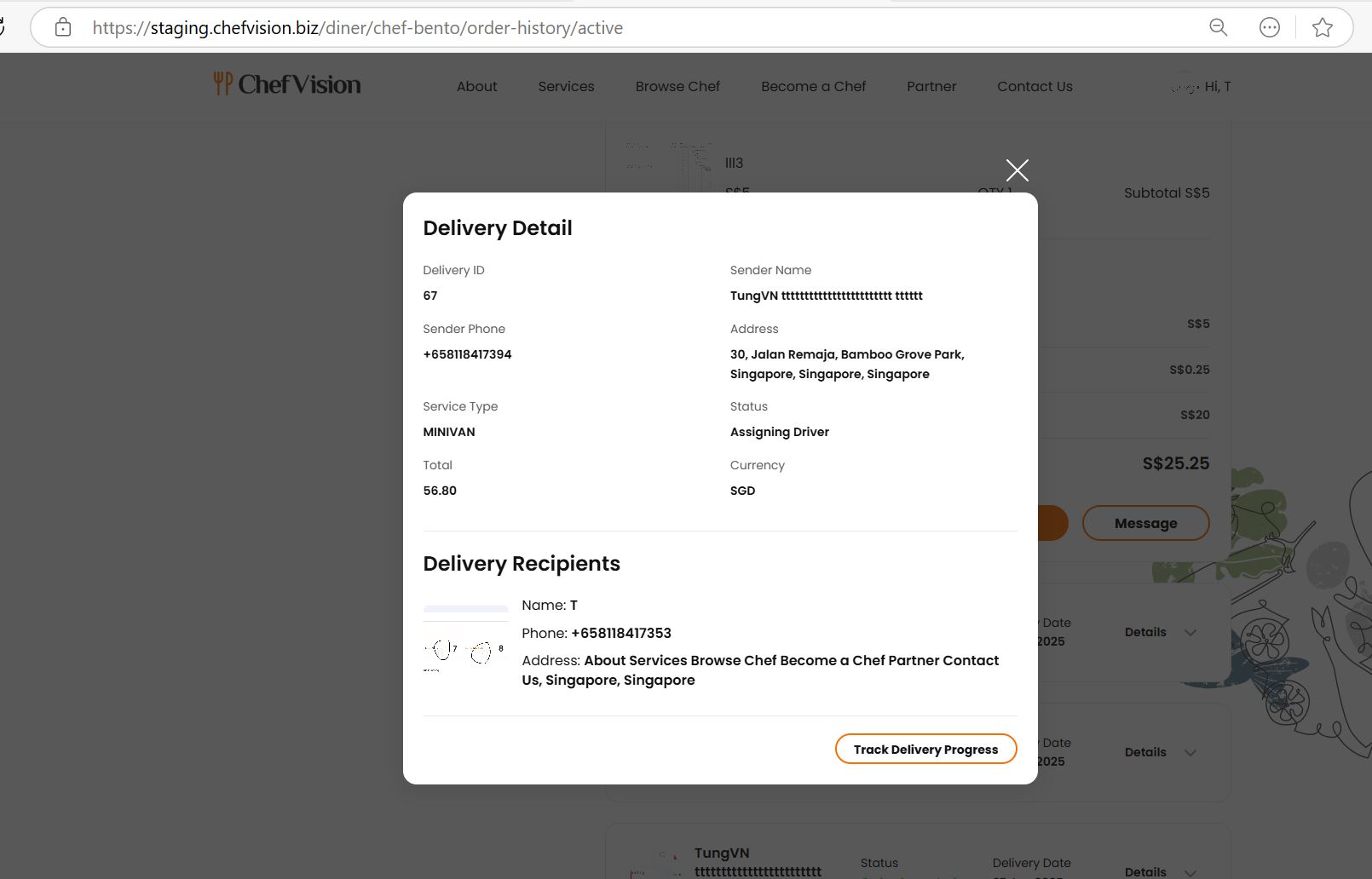This screenshot has height=879, width=1372.
Task: Click the Track Delivery Progress button
Action: (x=925, y=750)
